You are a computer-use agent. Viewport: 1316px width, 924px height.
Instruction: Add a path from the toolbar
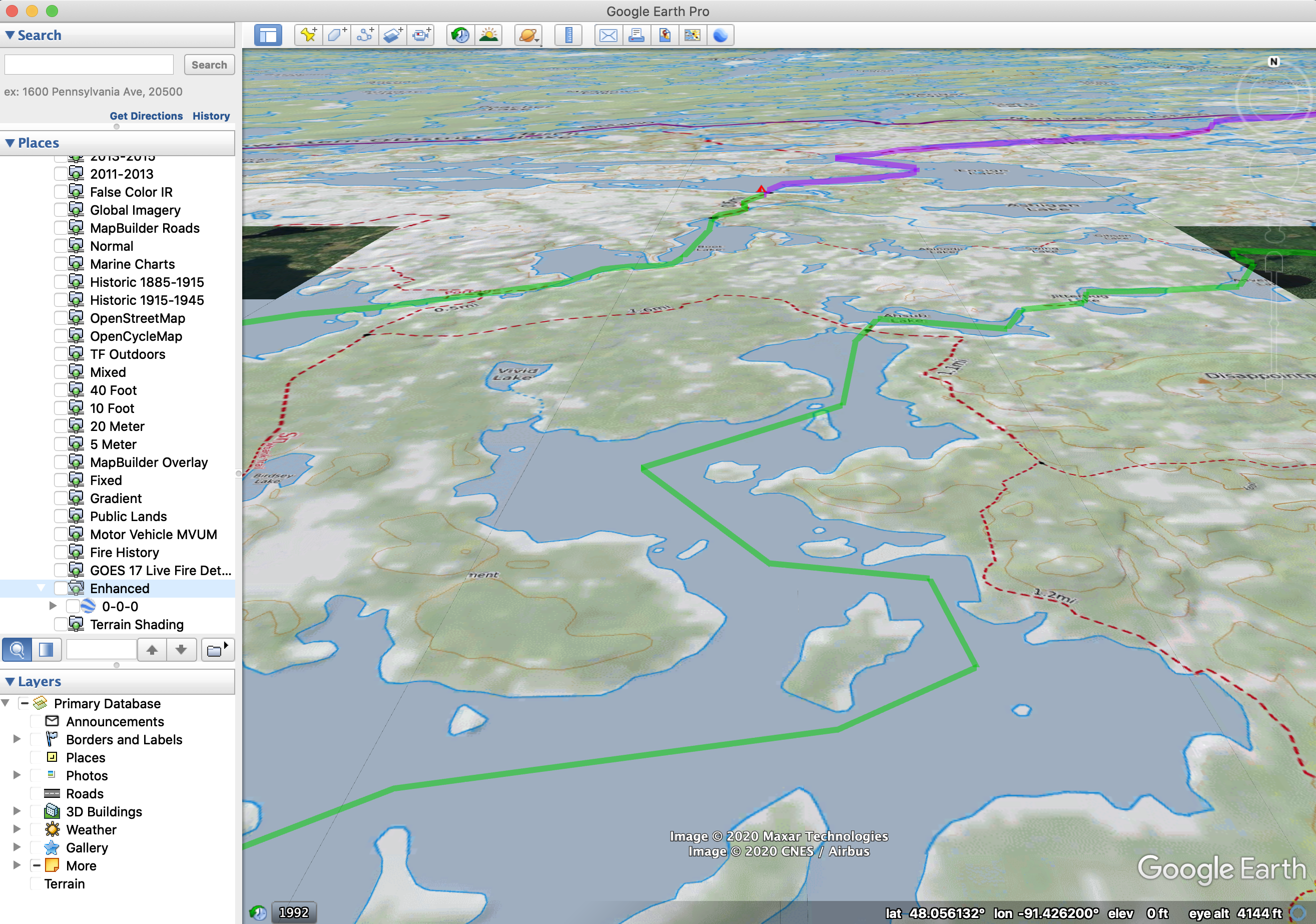[x=365, y=36]
